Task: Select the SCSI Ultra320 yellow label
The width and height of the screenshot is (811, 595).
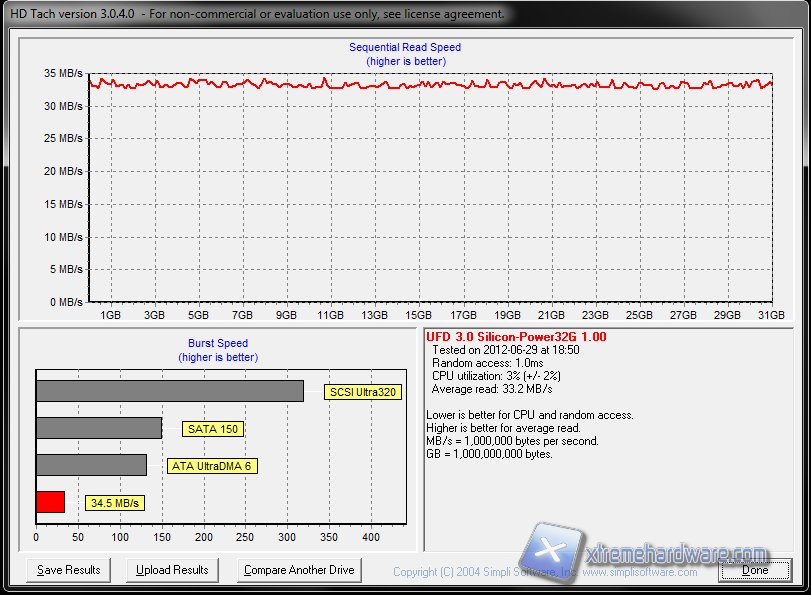Action: point(364,392)
